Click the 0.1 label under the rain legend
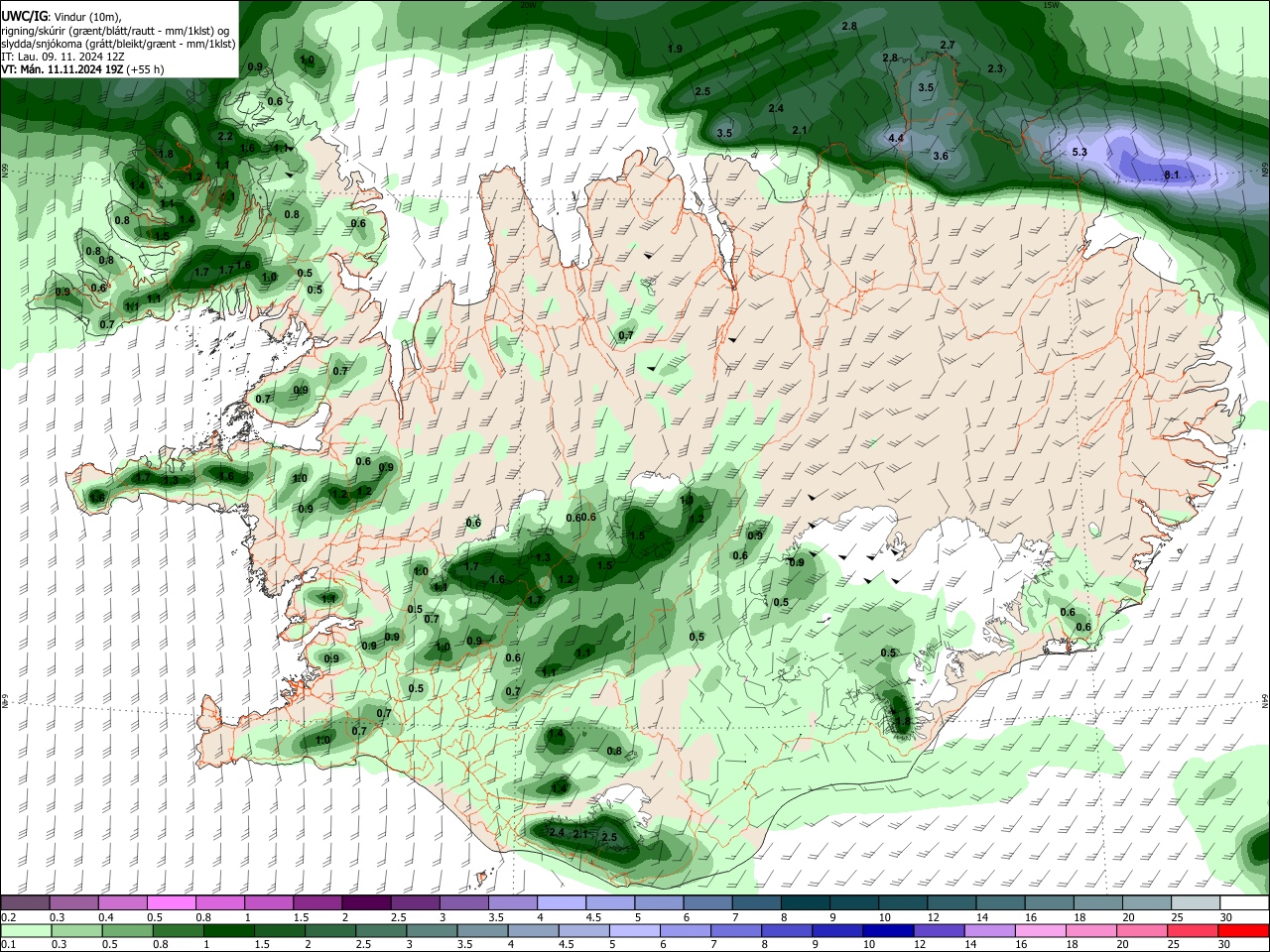The image size is (1270, 952). pyautogui.click(x=8, y=944)
